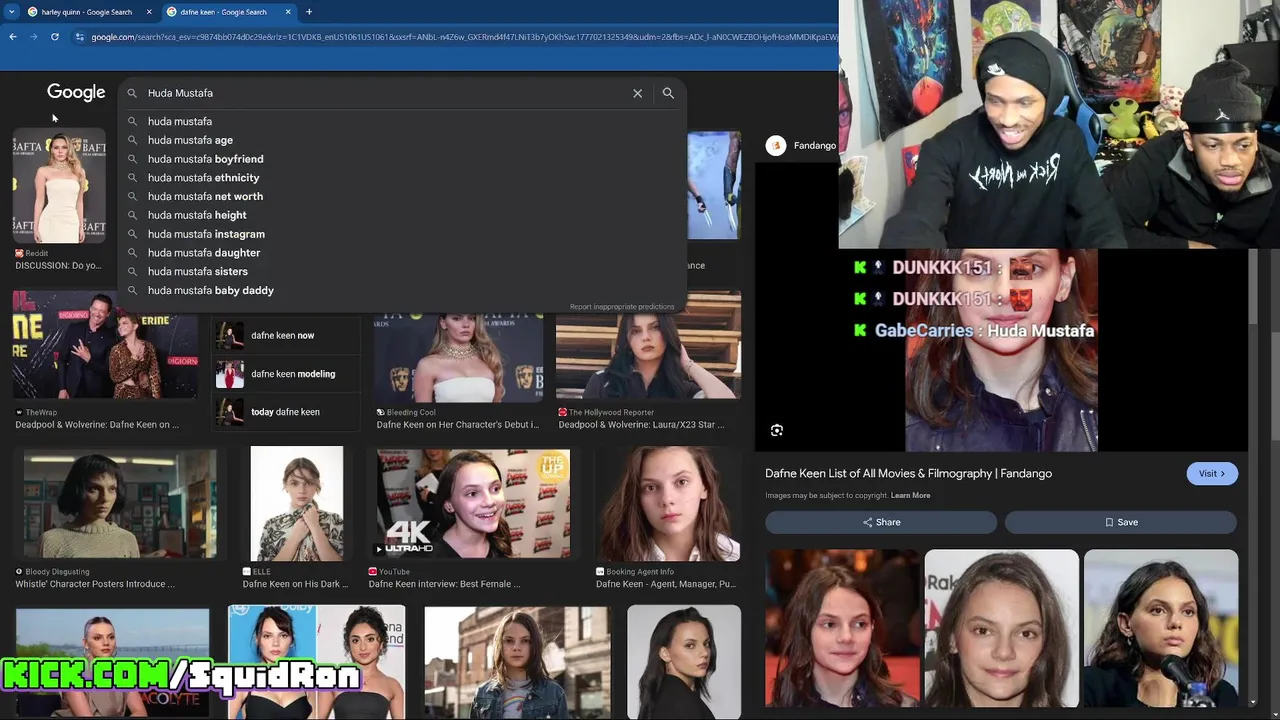Save the image with the Save button
Viewport: 1280px width, 720px height.
1121,522
